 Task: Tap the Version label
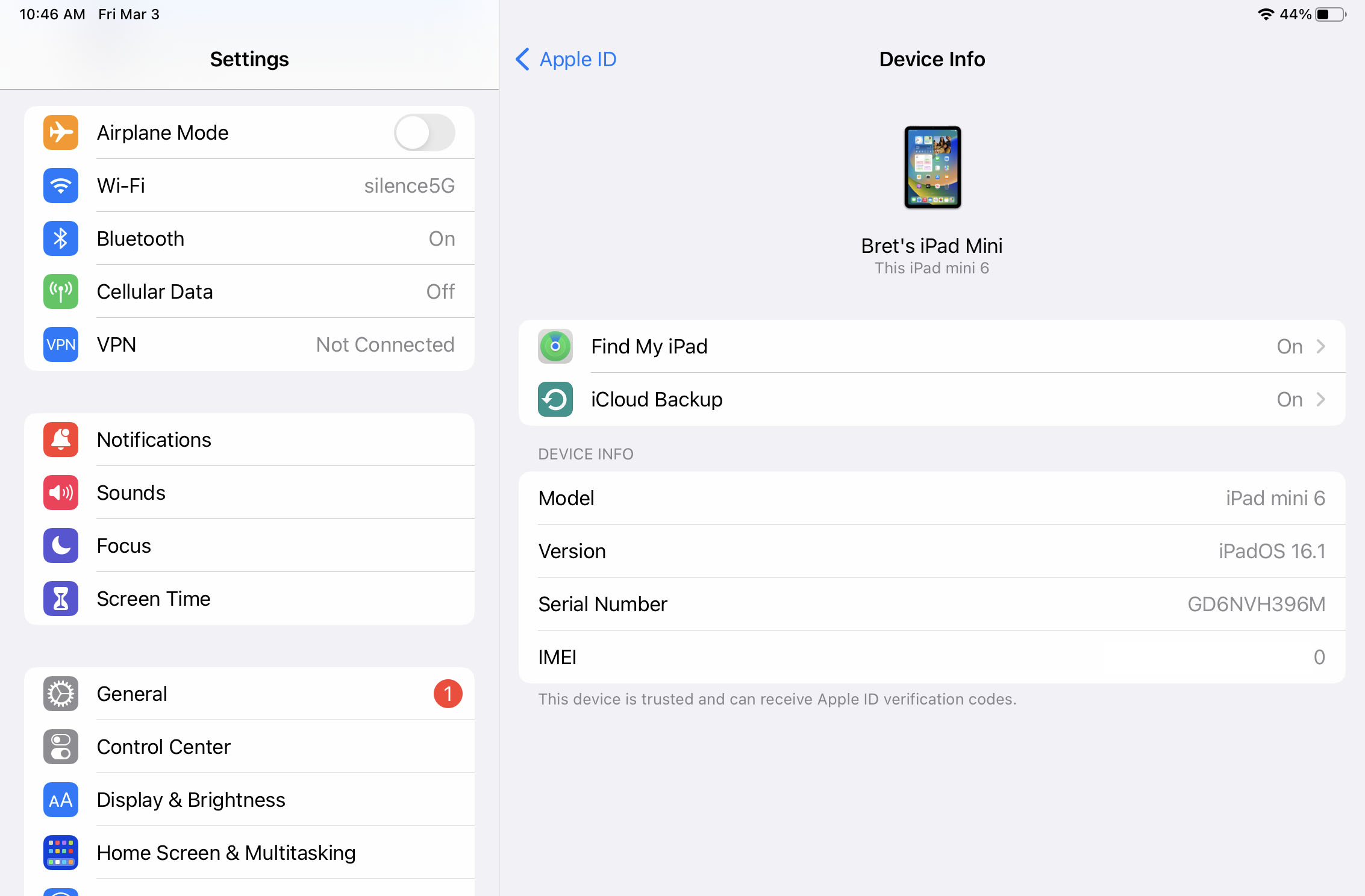click(x=572, y=551)
